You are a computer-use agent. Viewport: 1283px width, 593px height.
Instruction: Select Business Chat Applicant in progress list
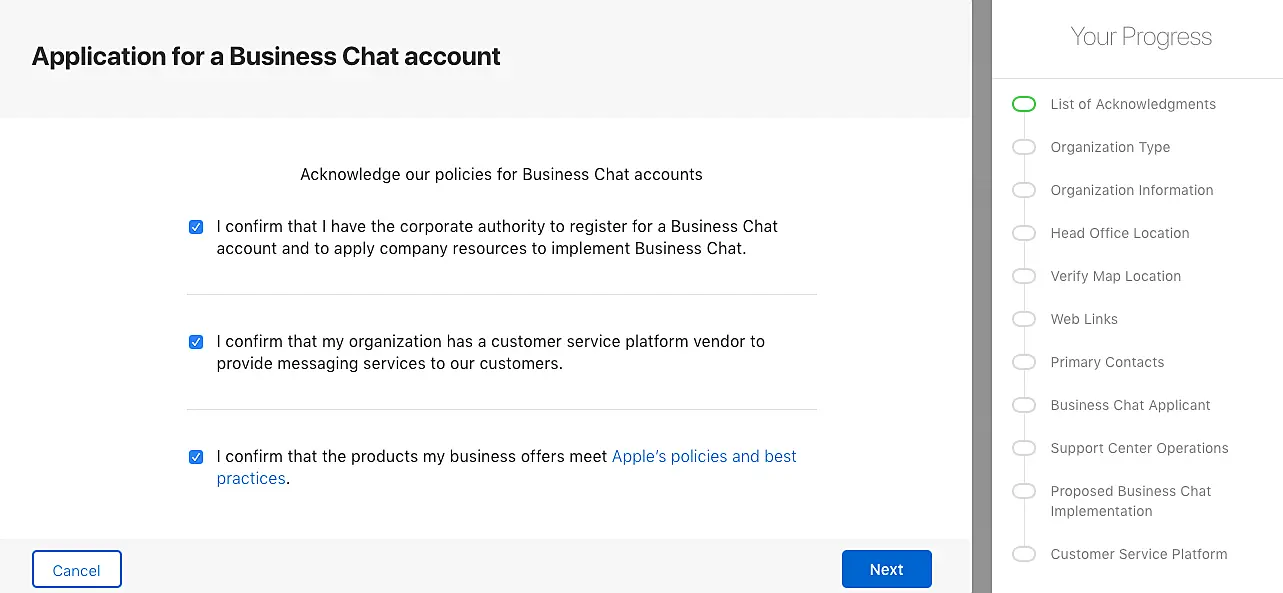1130,405
